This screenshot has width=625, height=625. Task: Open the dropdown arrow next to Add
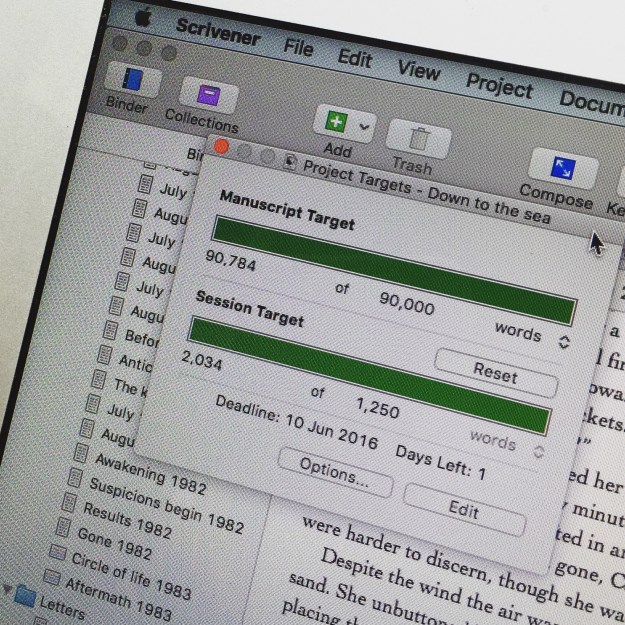click(x=364, y=127)
